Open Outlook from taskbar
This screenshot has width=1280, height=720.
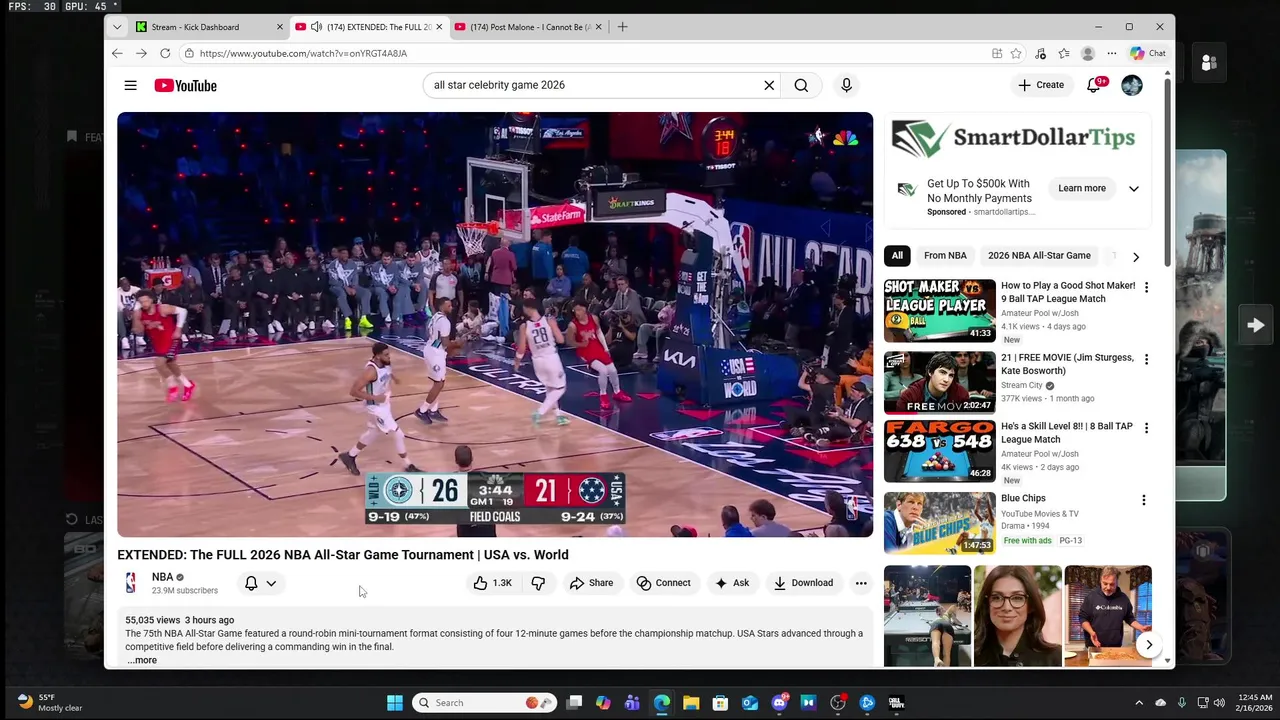(x=750, y=703)
